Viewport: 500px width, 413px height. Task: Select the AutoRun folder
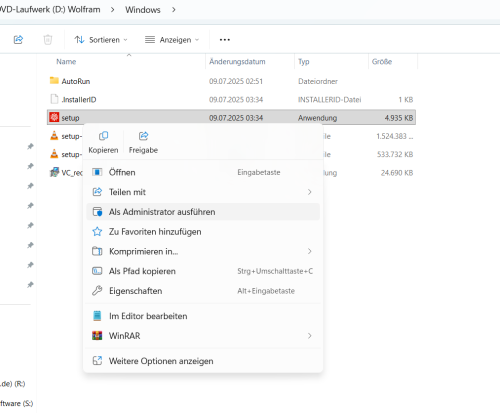click(231, 81)
